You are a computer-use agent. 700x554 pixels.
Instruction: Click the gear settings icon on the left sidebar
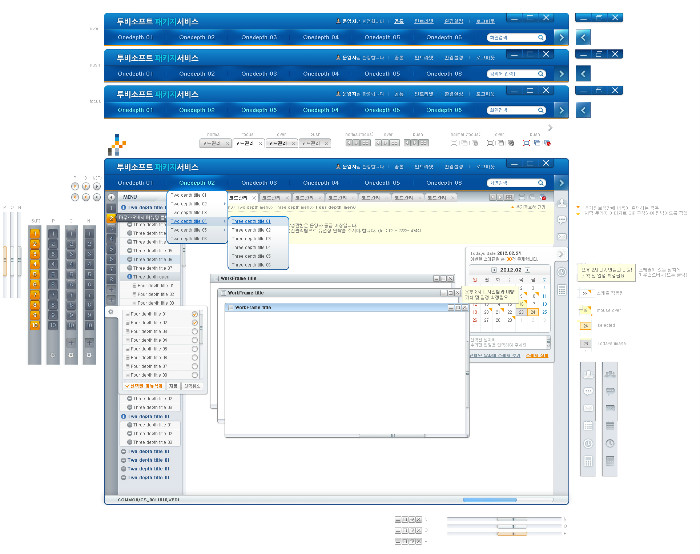pyautogui.click(x=110, y=311)
